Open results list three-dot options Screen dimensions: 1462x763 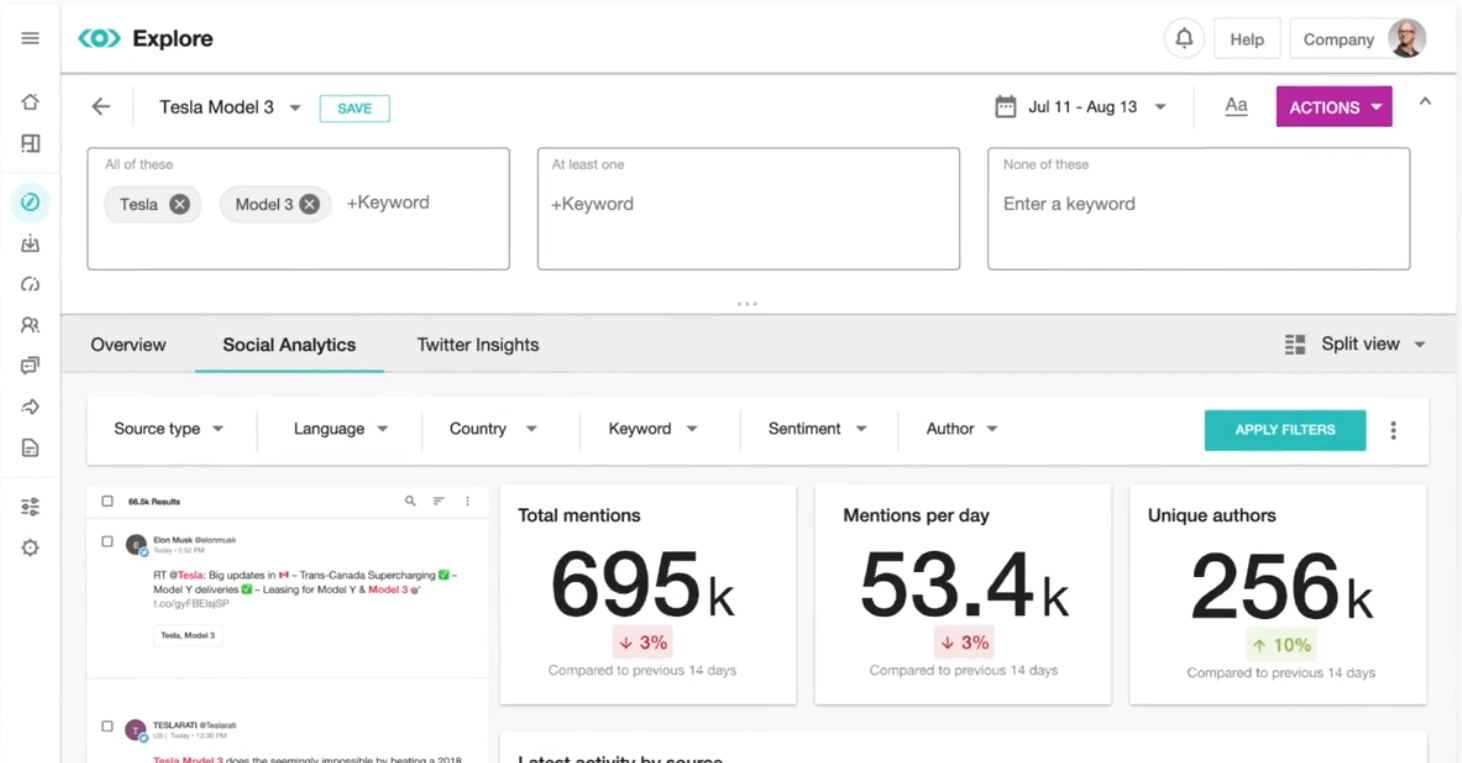click(467, 501)
